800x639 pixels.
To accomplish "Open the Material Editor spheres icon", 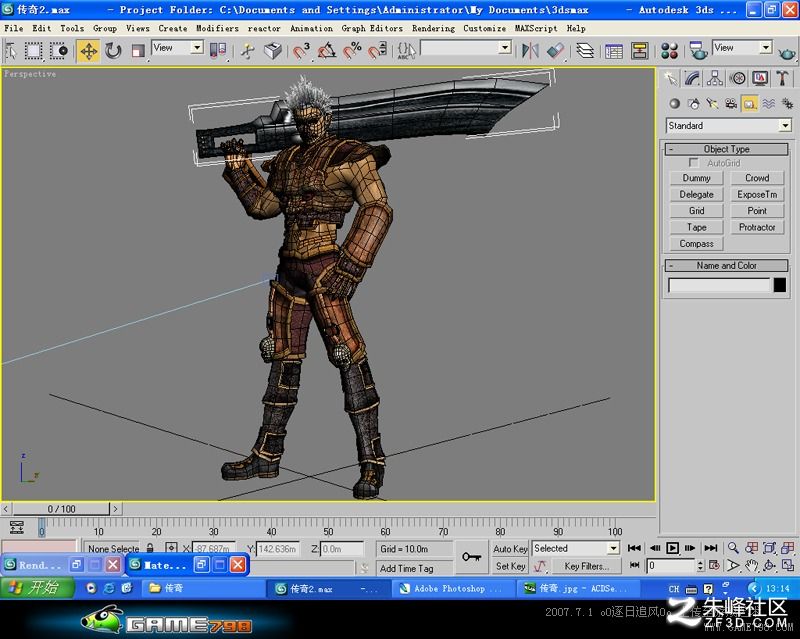I will click(x=669, y=51).
